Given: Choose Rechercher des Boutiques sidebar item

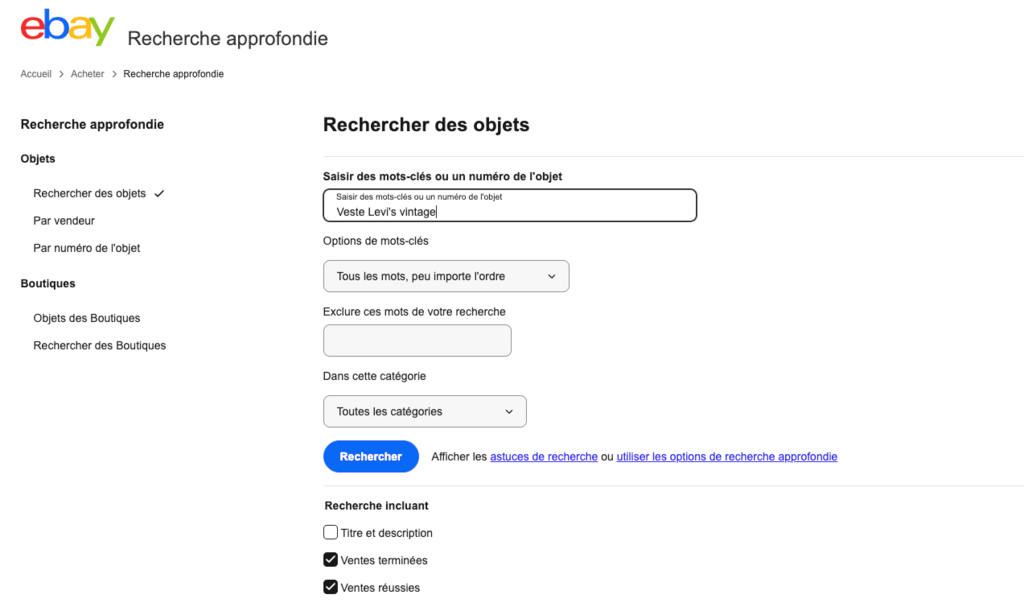Looking at the screenshot, I should coord(100,346).
